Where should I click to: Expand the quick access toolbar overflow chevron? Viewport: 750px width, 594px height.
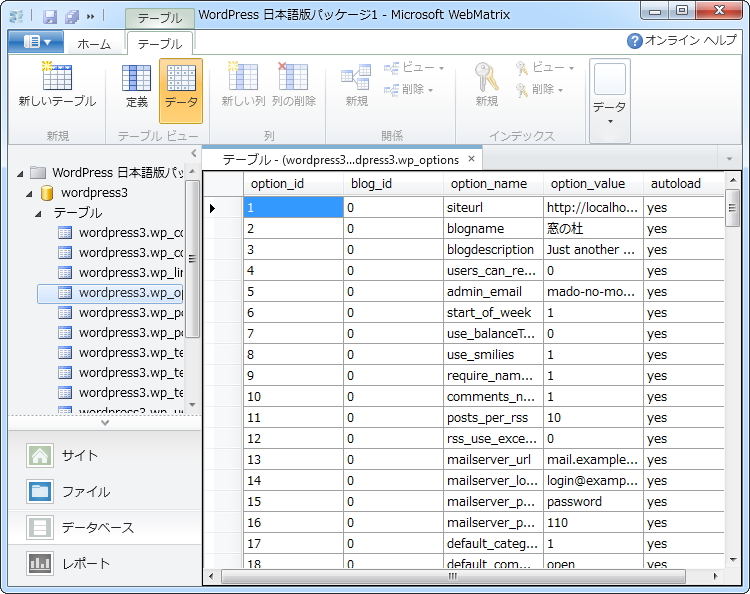click(90, 17)
